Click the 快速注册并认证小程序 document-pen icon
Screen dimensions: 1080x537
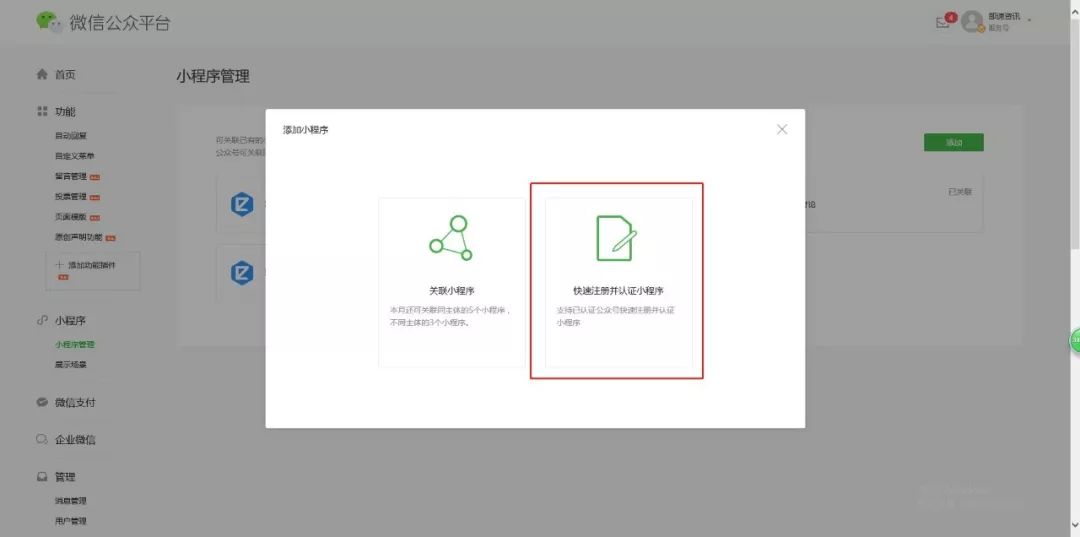616,238
